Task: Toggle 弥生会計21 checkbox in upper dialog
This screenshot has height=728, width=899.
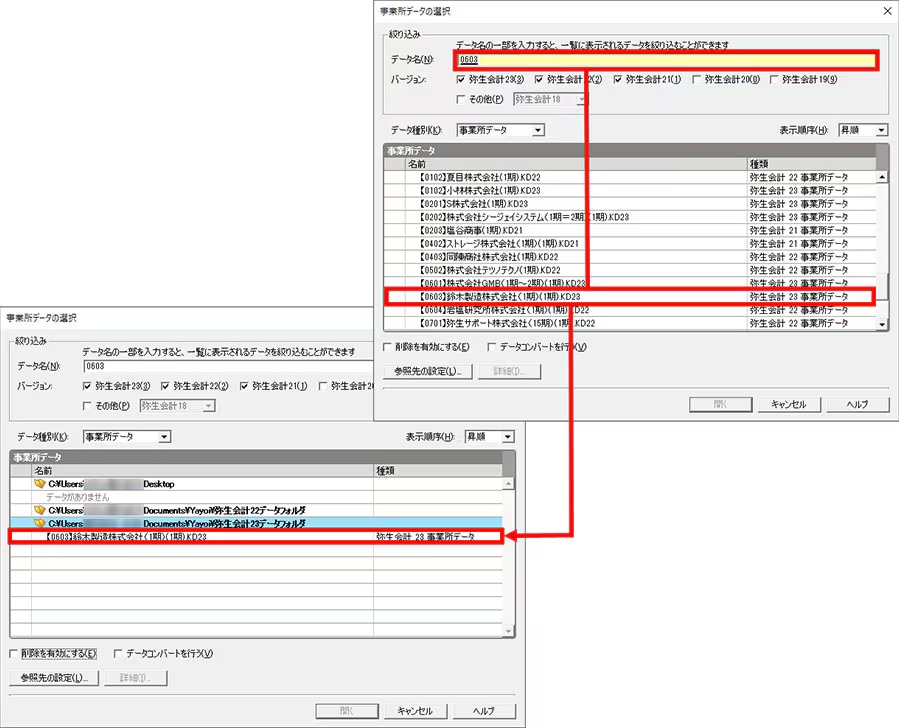Action: coord(617,80)
